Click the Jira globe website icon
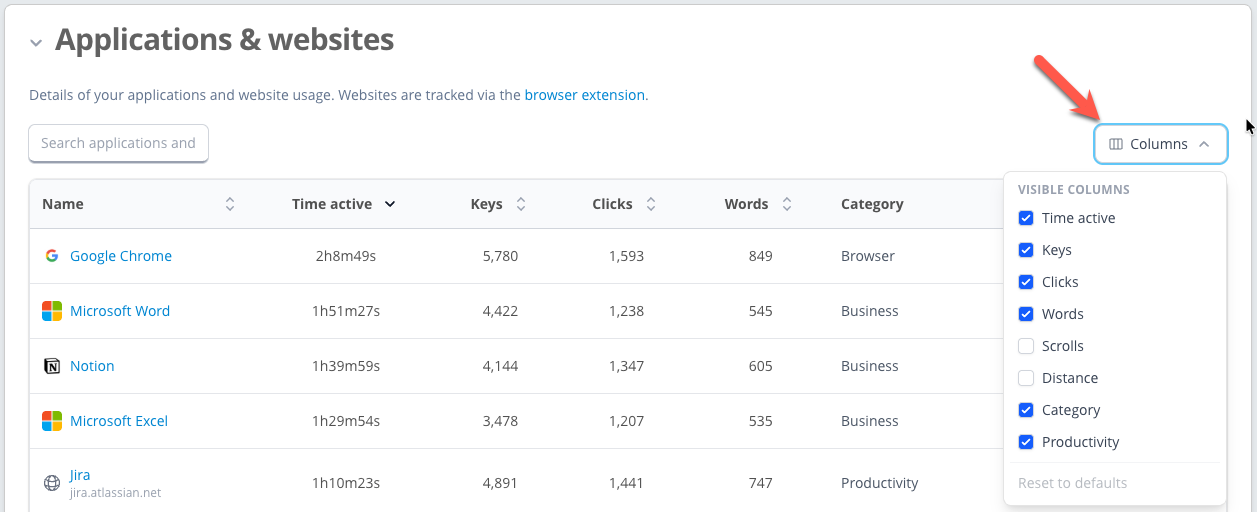This screenshot has height=512, width=1257. coord(52,483)
